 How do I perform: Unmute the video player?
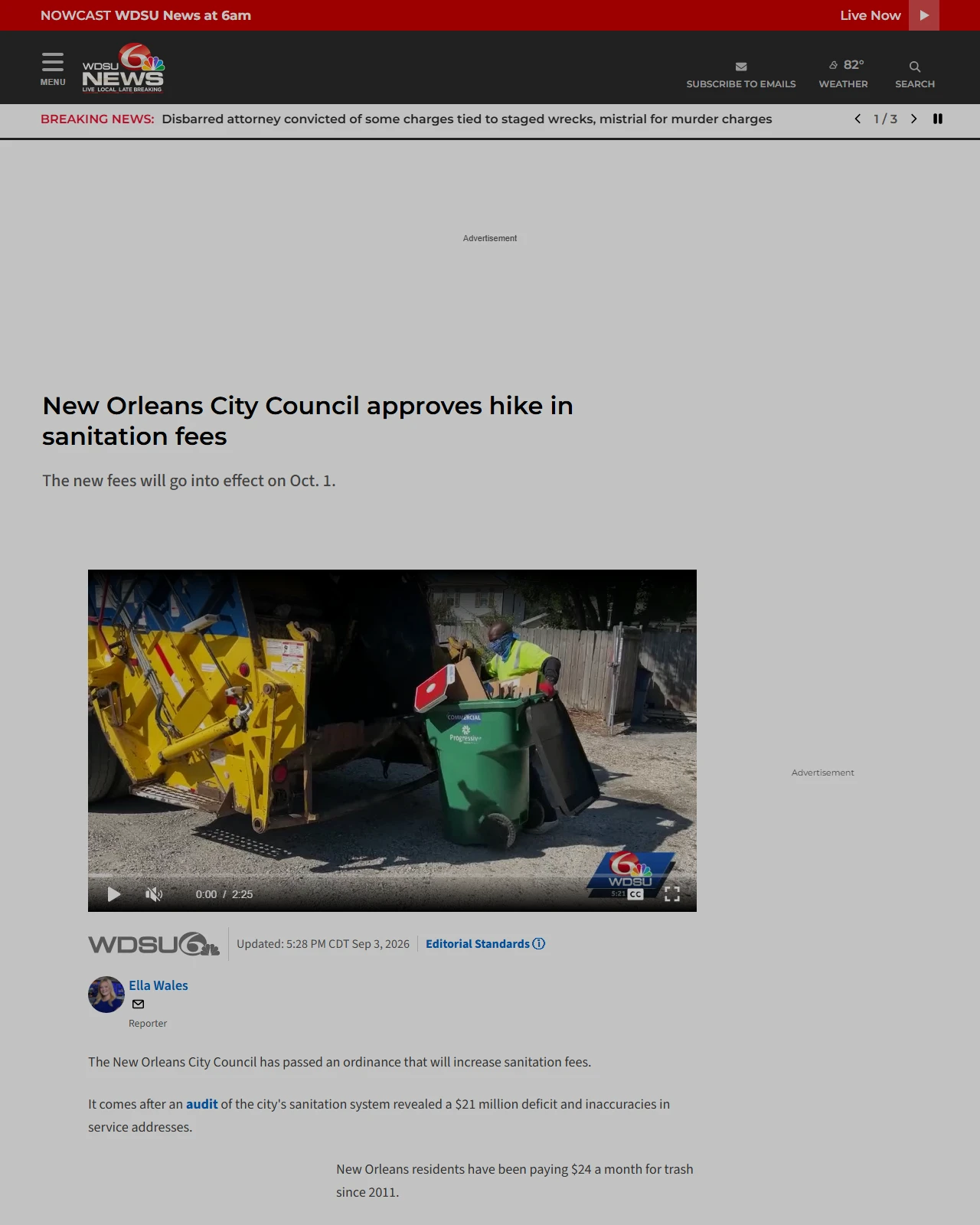coord(154,894)
